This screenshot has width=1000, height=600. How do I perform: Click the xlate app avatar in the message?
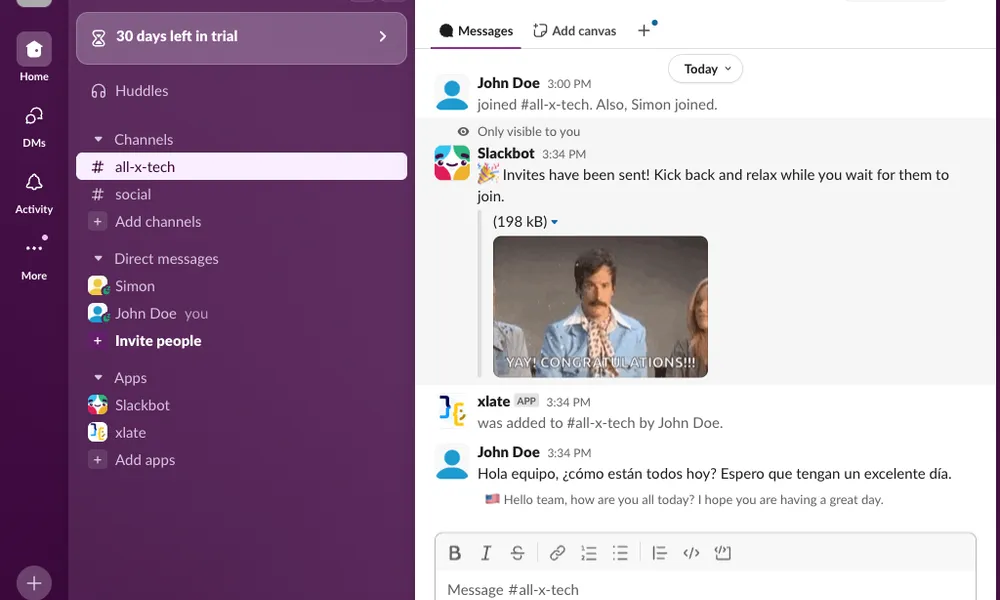pyautogui.click(x=452, y=410)
